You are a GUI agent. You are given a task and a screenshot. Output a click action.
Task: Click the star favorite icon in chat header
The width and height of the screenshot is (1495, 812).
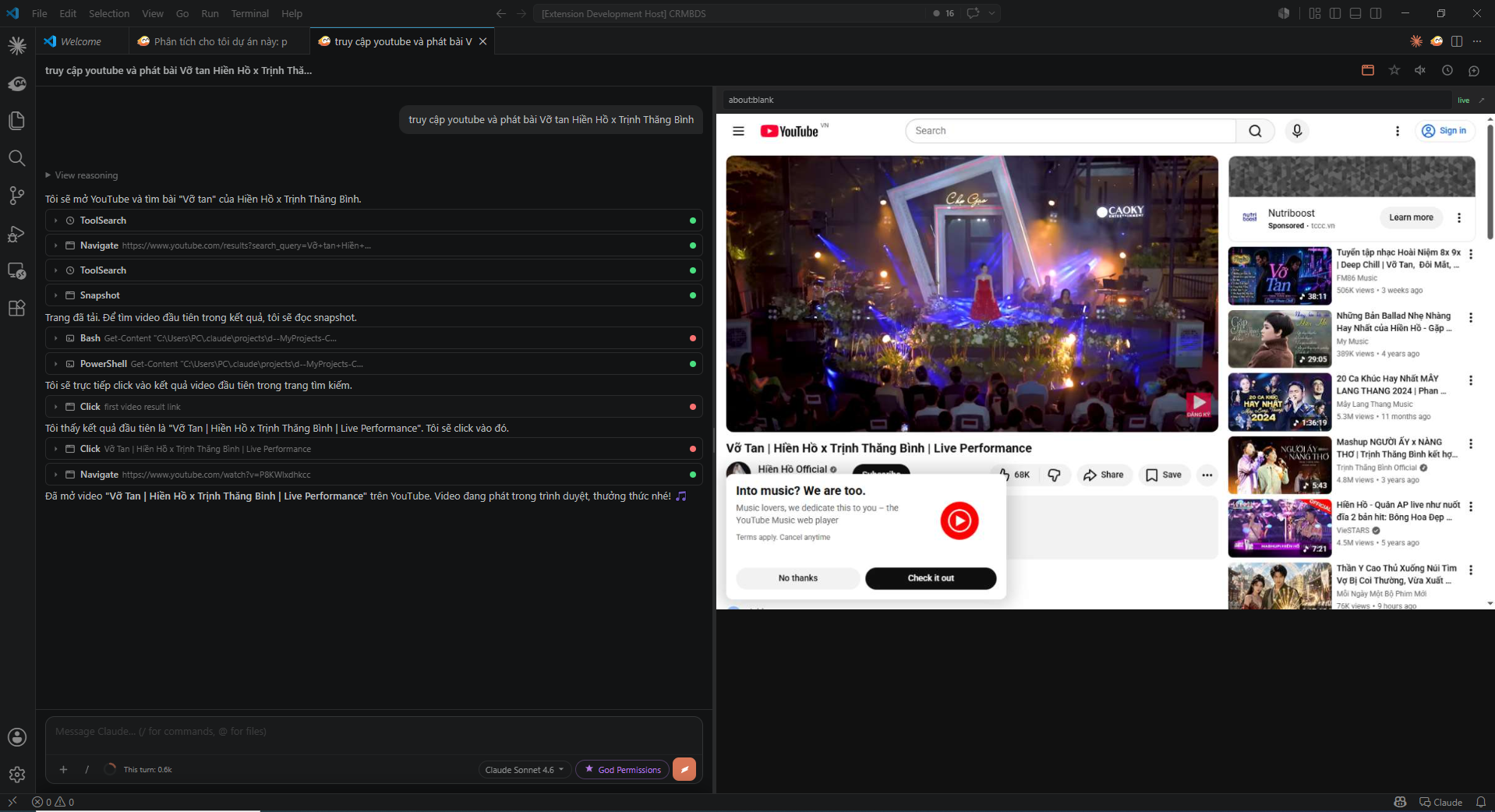(1394, 70)
